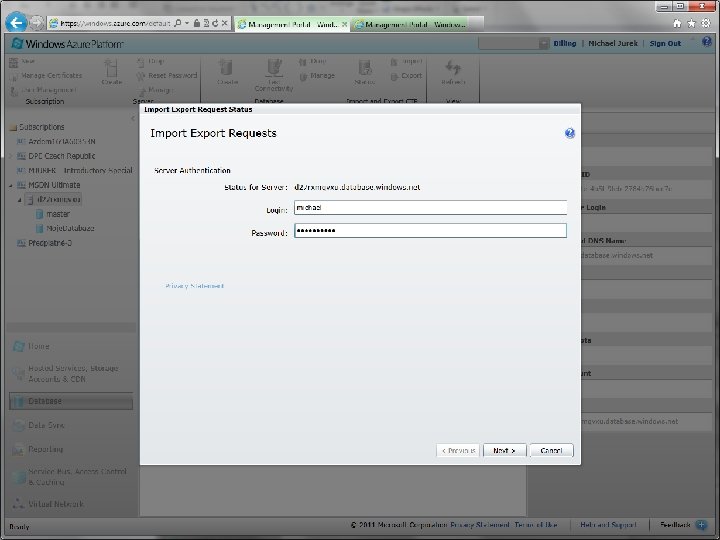
Task: Click the Test Connectivity ribbon icon
Action: pyautogui.click(x=274, y=75)
